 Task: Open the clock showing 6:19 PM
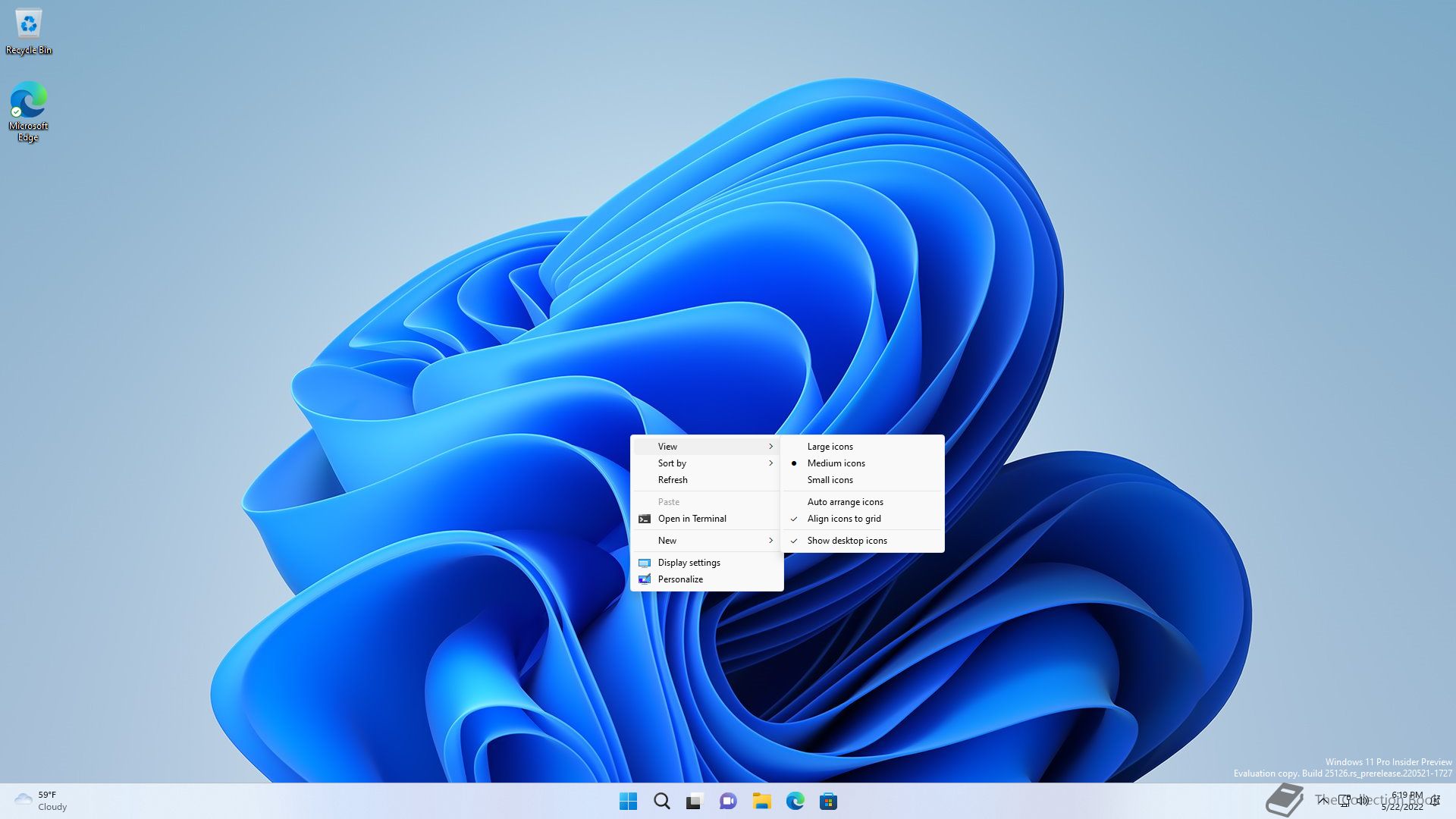tap(1403, 801)
